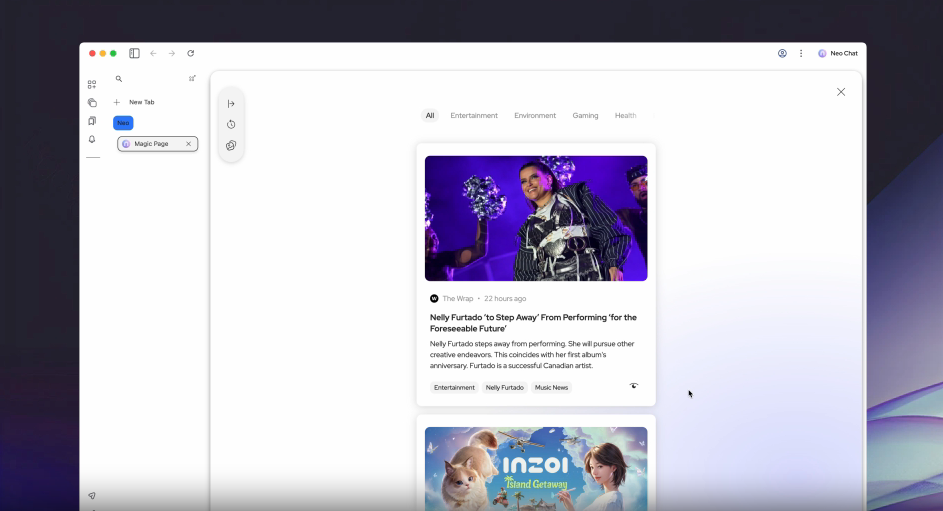
Task: Click the reload page icon
Action: (190, 53)
